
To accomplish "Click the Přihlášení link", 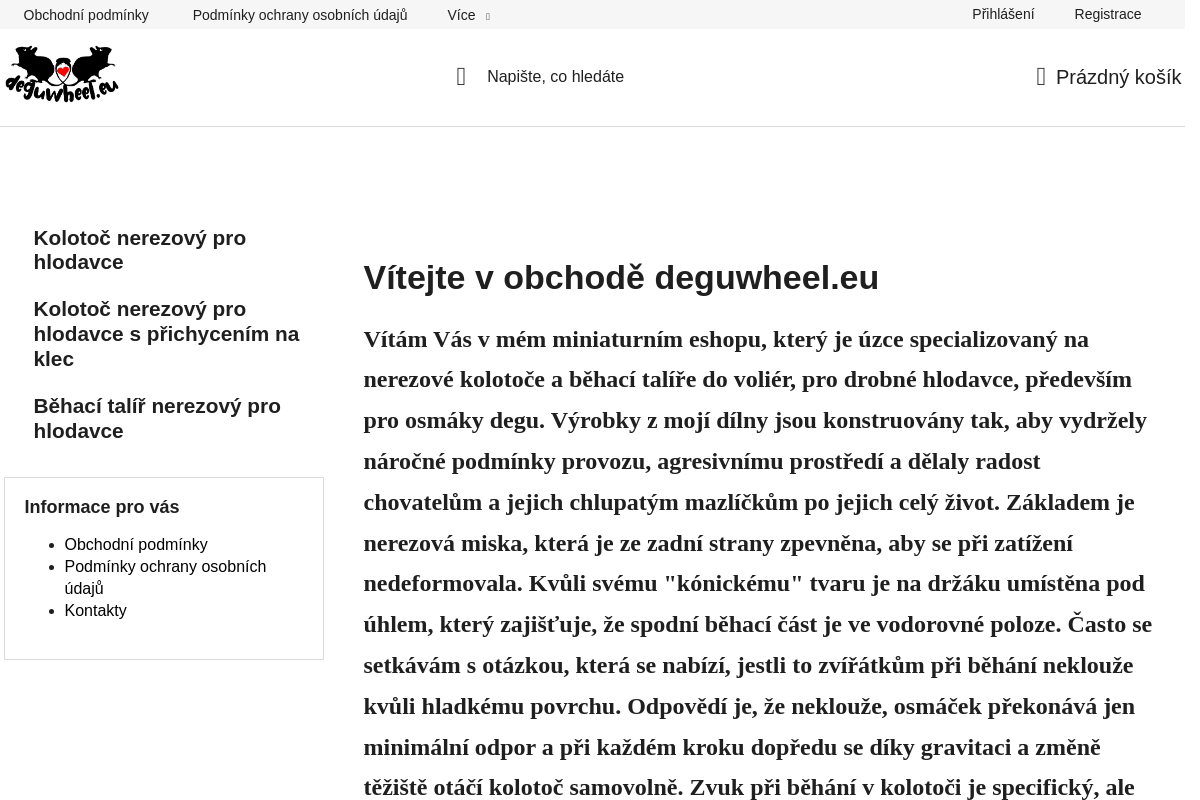I will click(1003, 14).
